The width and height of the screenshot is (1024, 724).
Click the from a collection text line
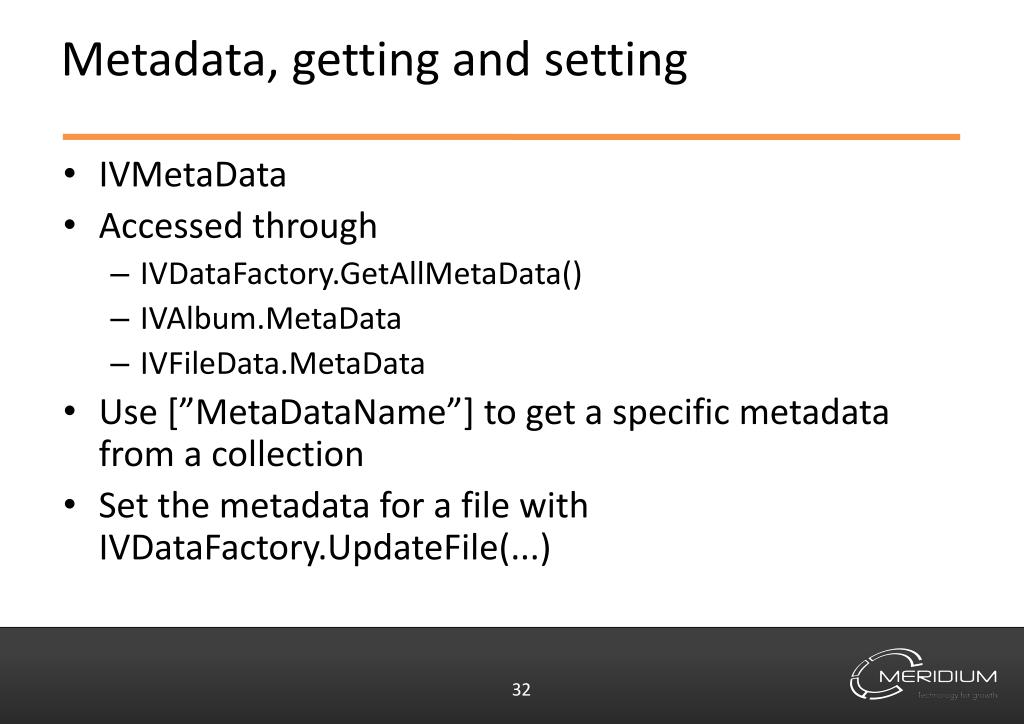click(231, 454)
